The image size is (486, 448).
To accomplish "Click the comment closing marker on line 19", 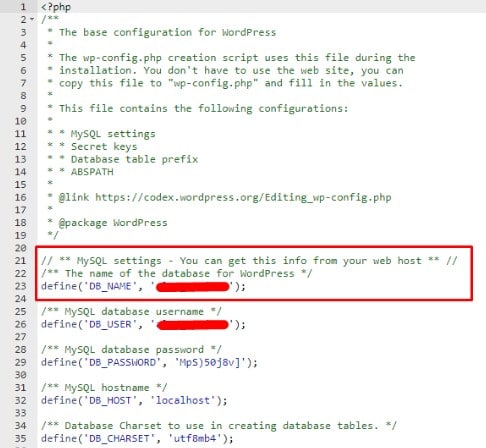I will point(53,235).
